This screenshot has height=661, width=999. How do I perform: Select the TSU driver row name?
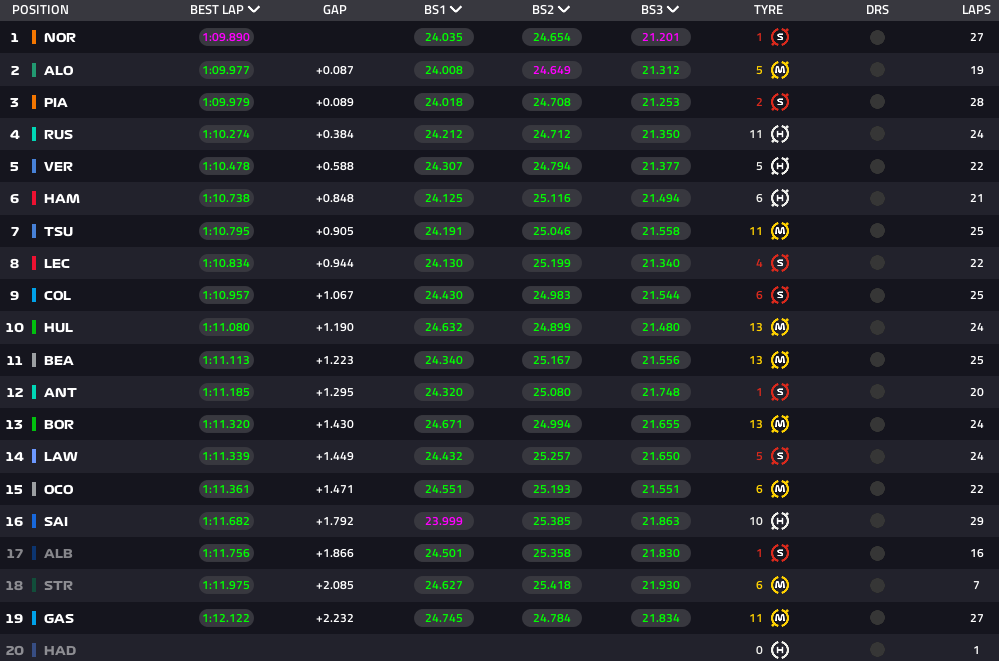tap(58, 231)
